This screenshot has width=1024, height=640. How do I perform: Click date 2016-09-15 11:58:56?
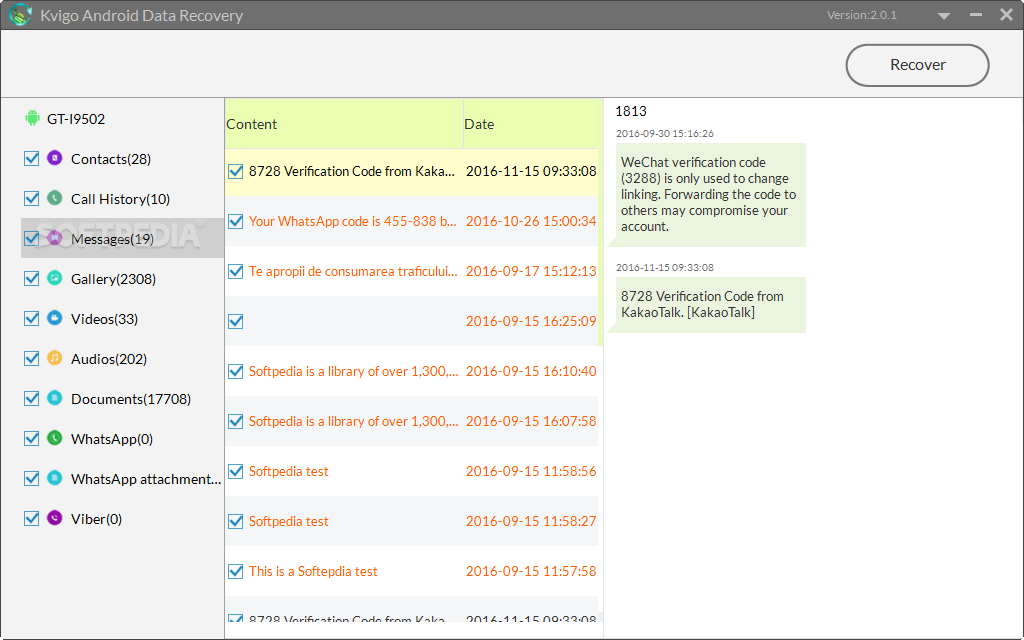(x=531, y=471)
